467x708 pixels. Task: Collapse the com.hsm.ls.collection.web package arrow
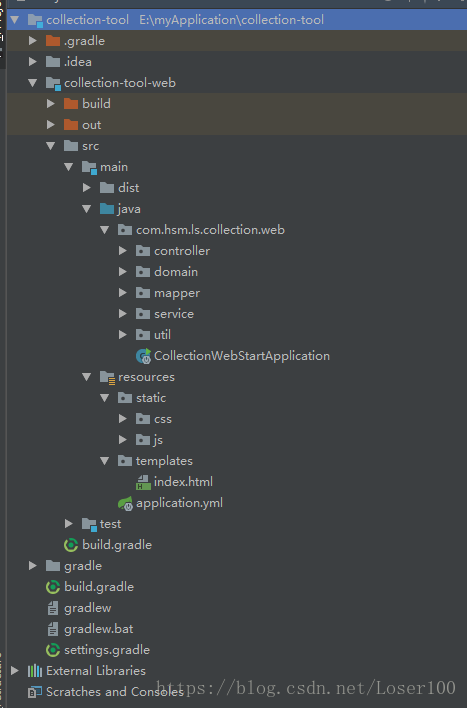(105, 230)
